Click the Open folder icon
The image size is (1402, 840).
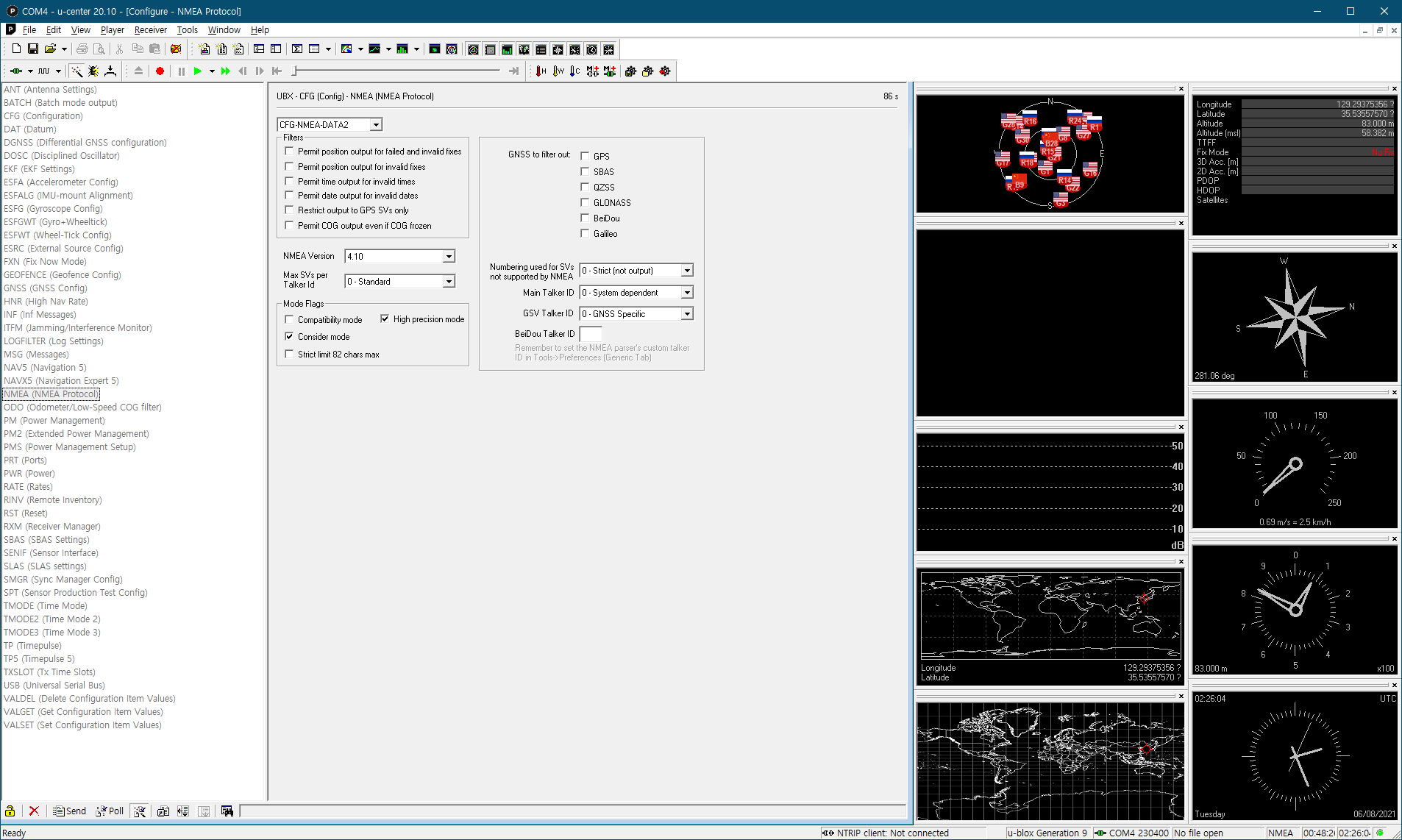[x=50, y=49]
